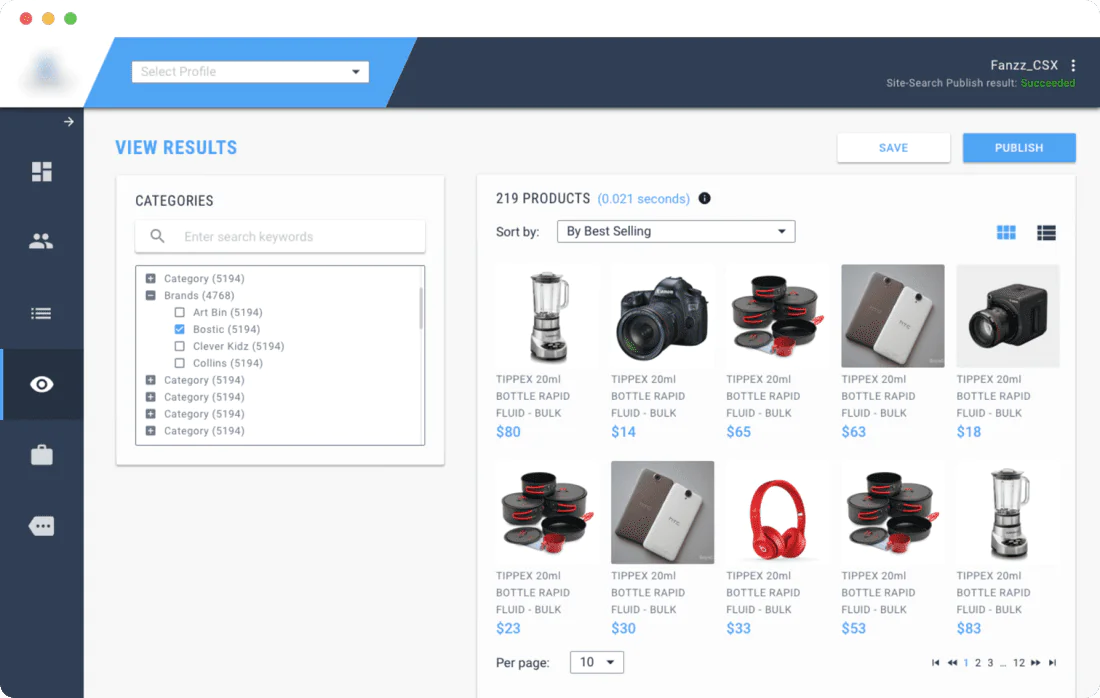Select the eye preview icon in sidebar

tap(41, 384)
